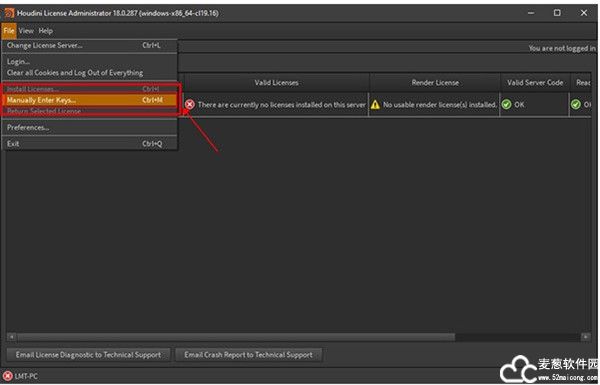Click the horizontal scrollbar thumb
The height and width of the screenshot is (385, 600).
[236, 337]
